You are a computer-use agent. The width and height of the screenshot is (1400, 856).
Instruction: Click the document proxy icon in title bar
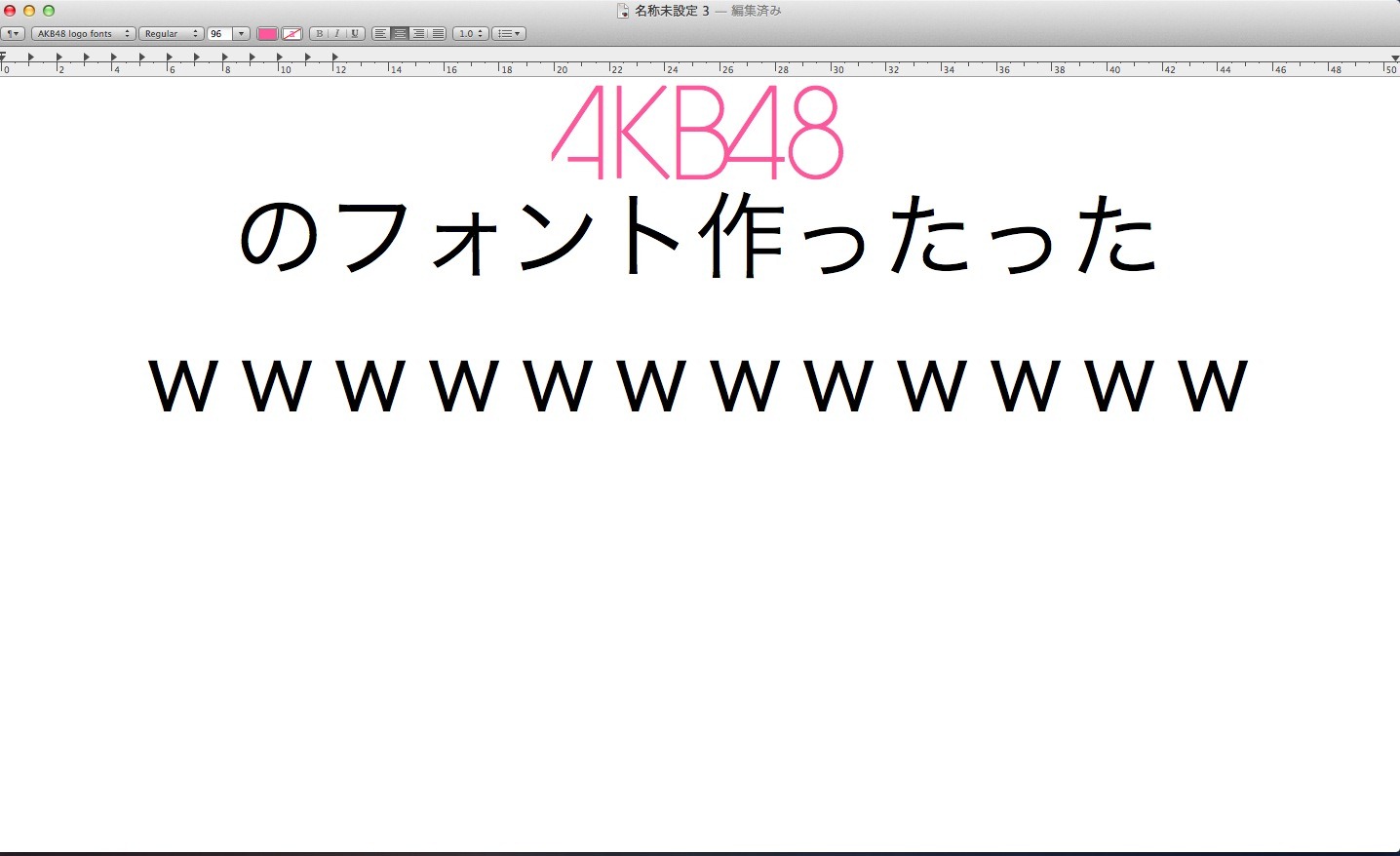coord(623,11)
